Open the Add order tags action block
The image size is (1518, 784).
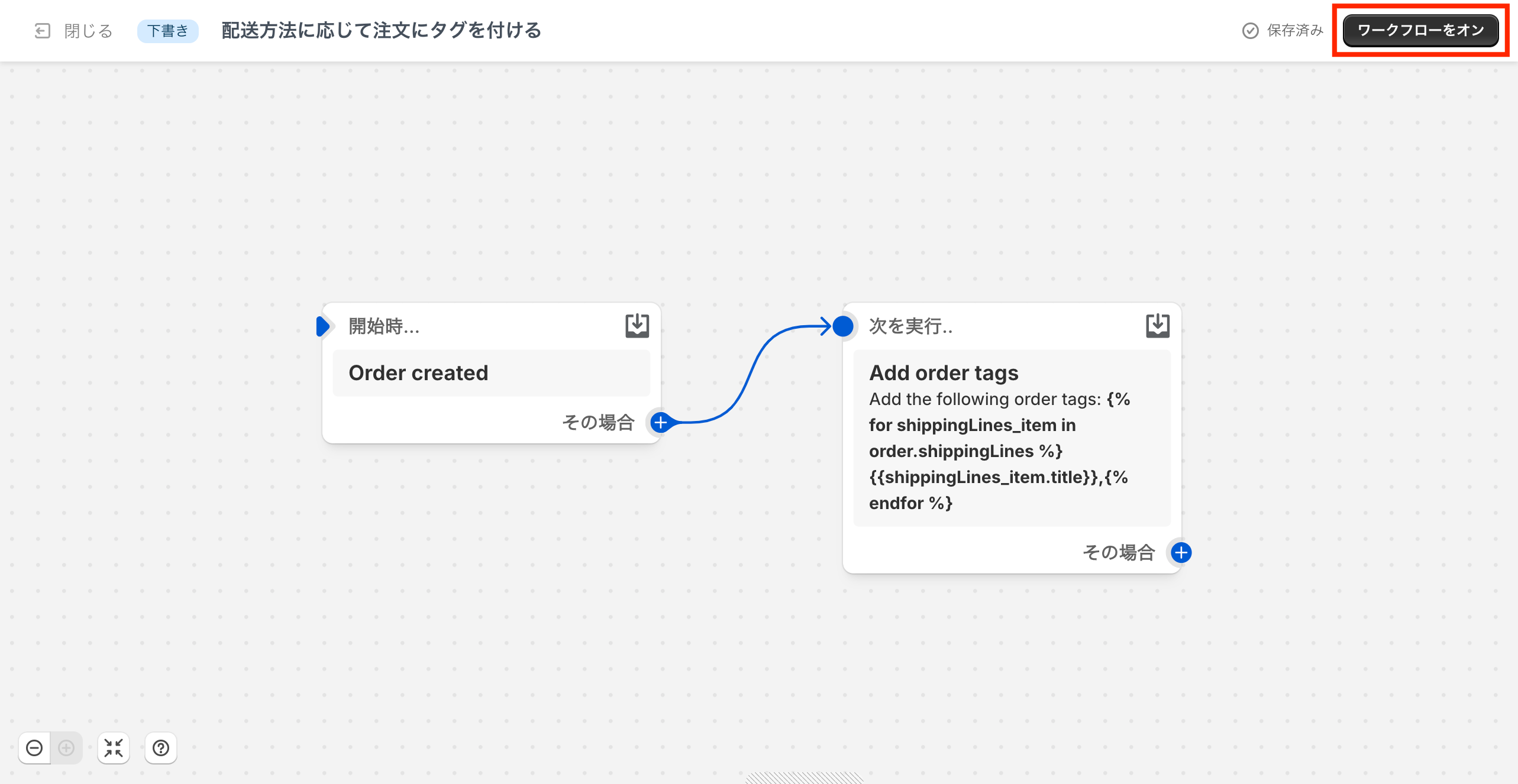pos(1012,438)
